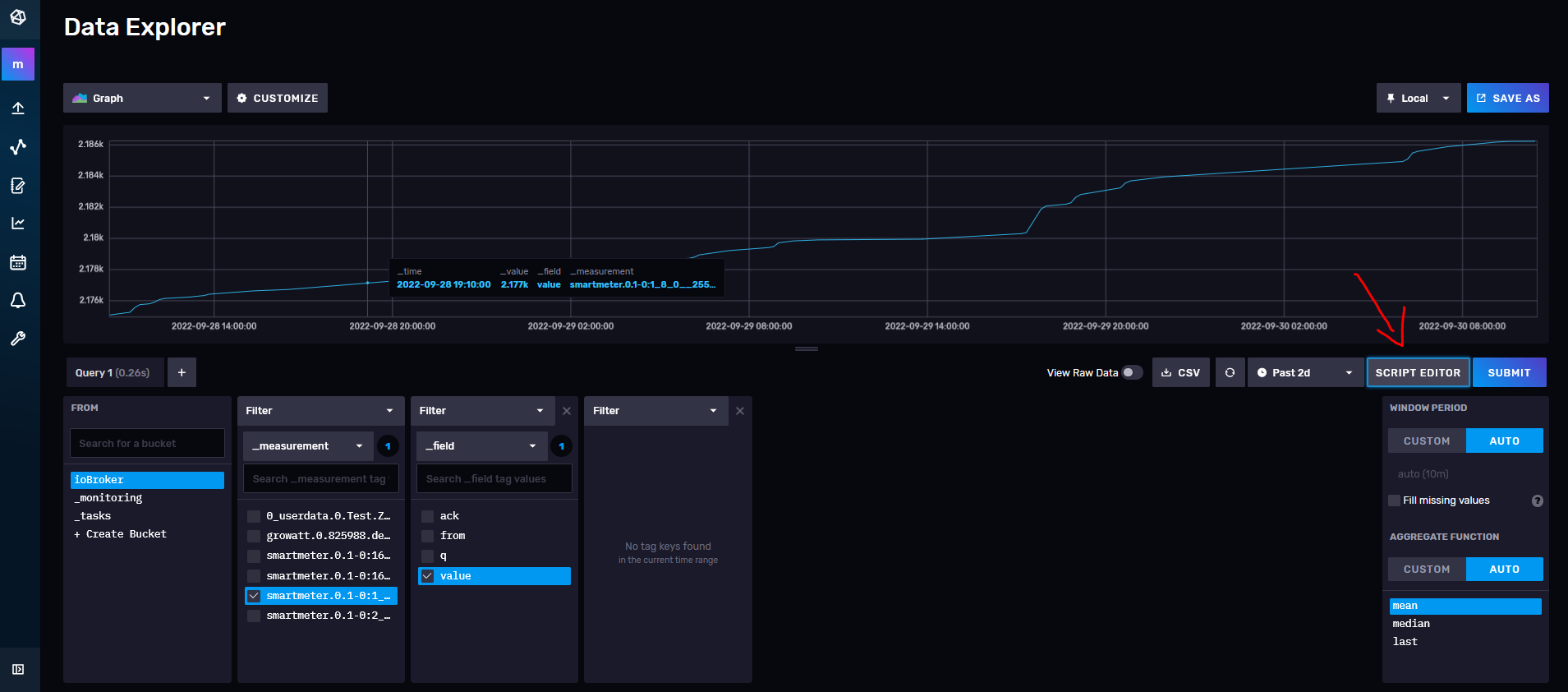The width and height of the screenshot is (1568, 692).
Task: Close the empty third Filter panel
Action: click(x=740, y=411)
